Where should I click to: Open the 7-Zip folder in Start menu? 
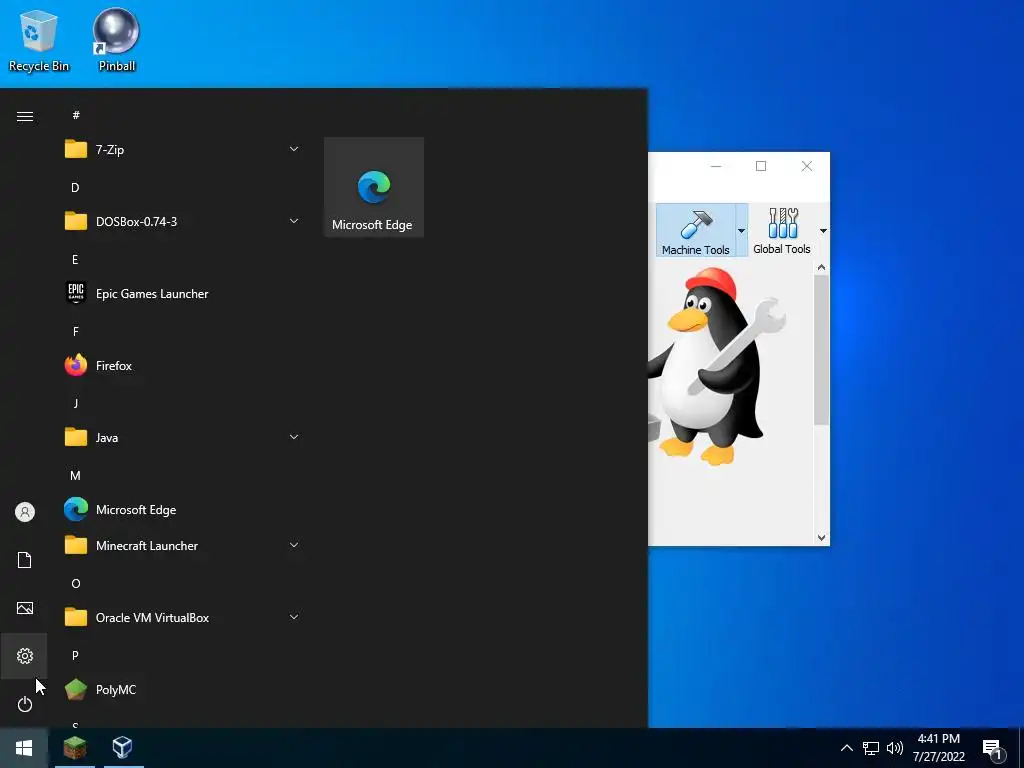pos(182,150)
